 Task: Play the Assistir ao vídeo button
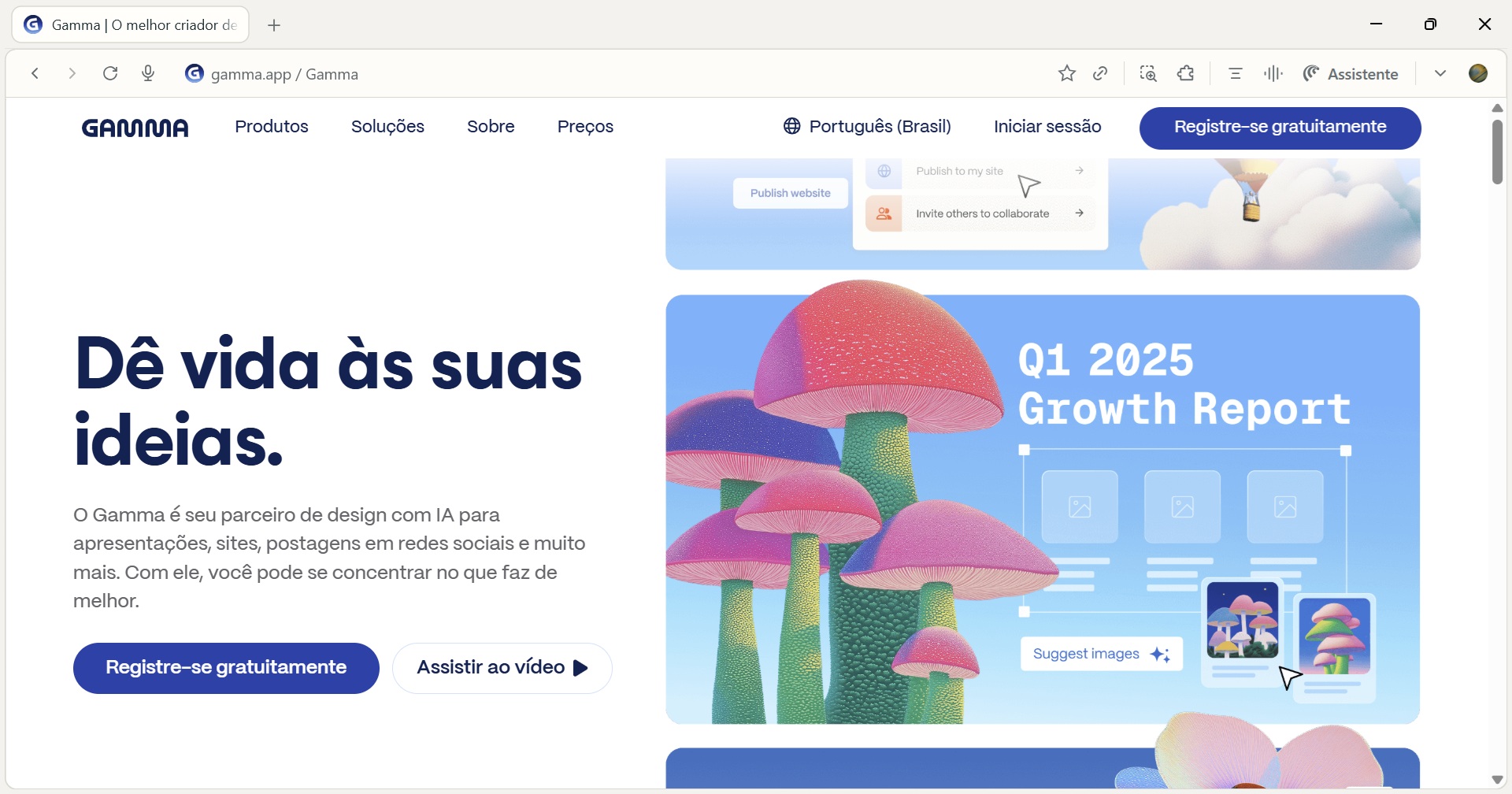click(x=502, y=667)
